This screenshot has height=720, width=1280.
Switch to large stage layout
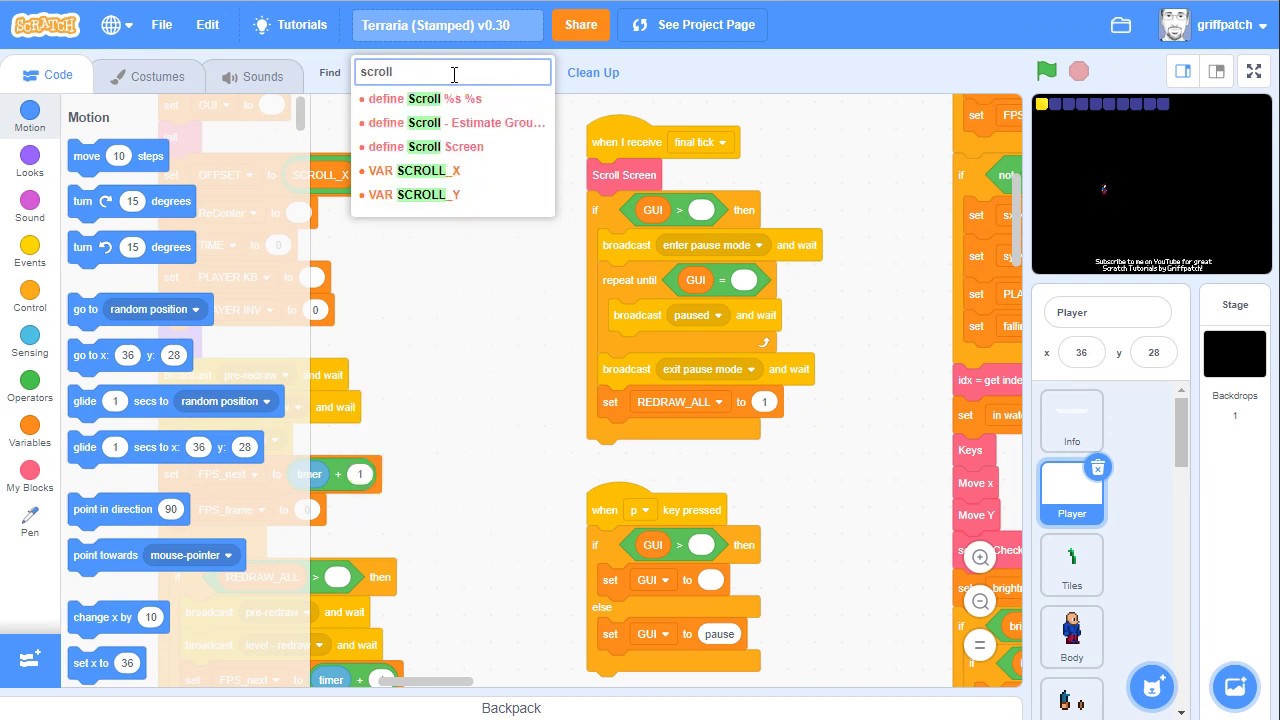click(1217, 71)
